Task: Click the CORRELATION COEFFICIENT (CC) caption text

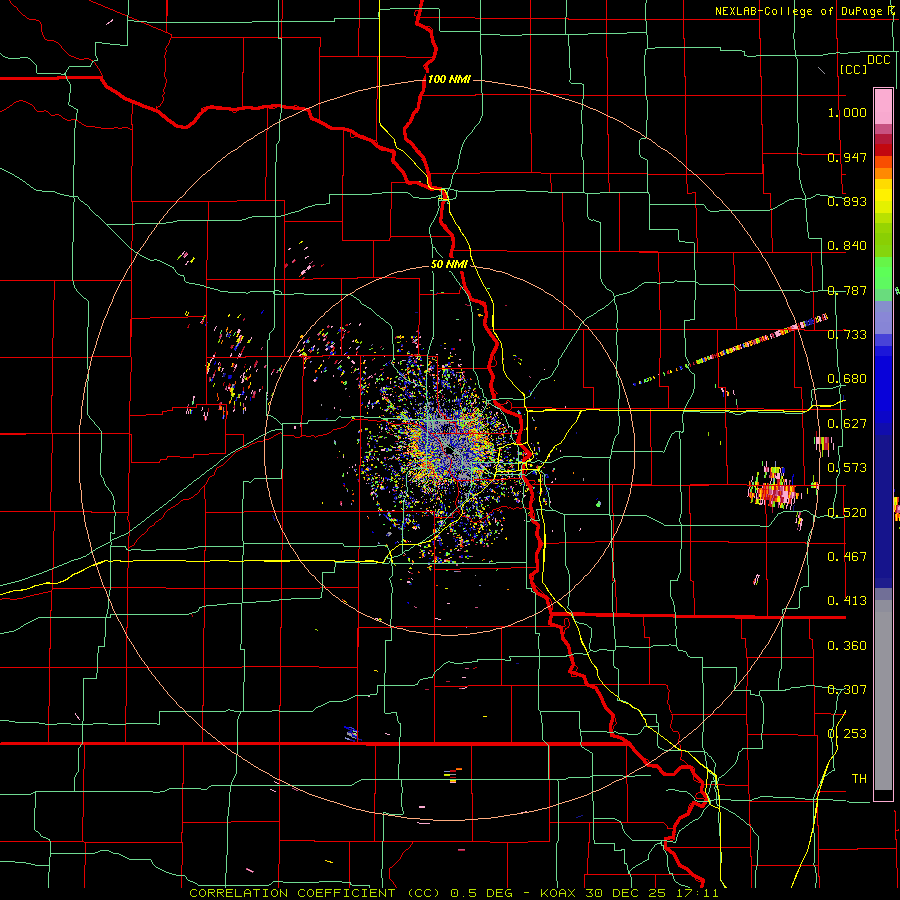Action: pyautogui.click(x=315, y=893)
